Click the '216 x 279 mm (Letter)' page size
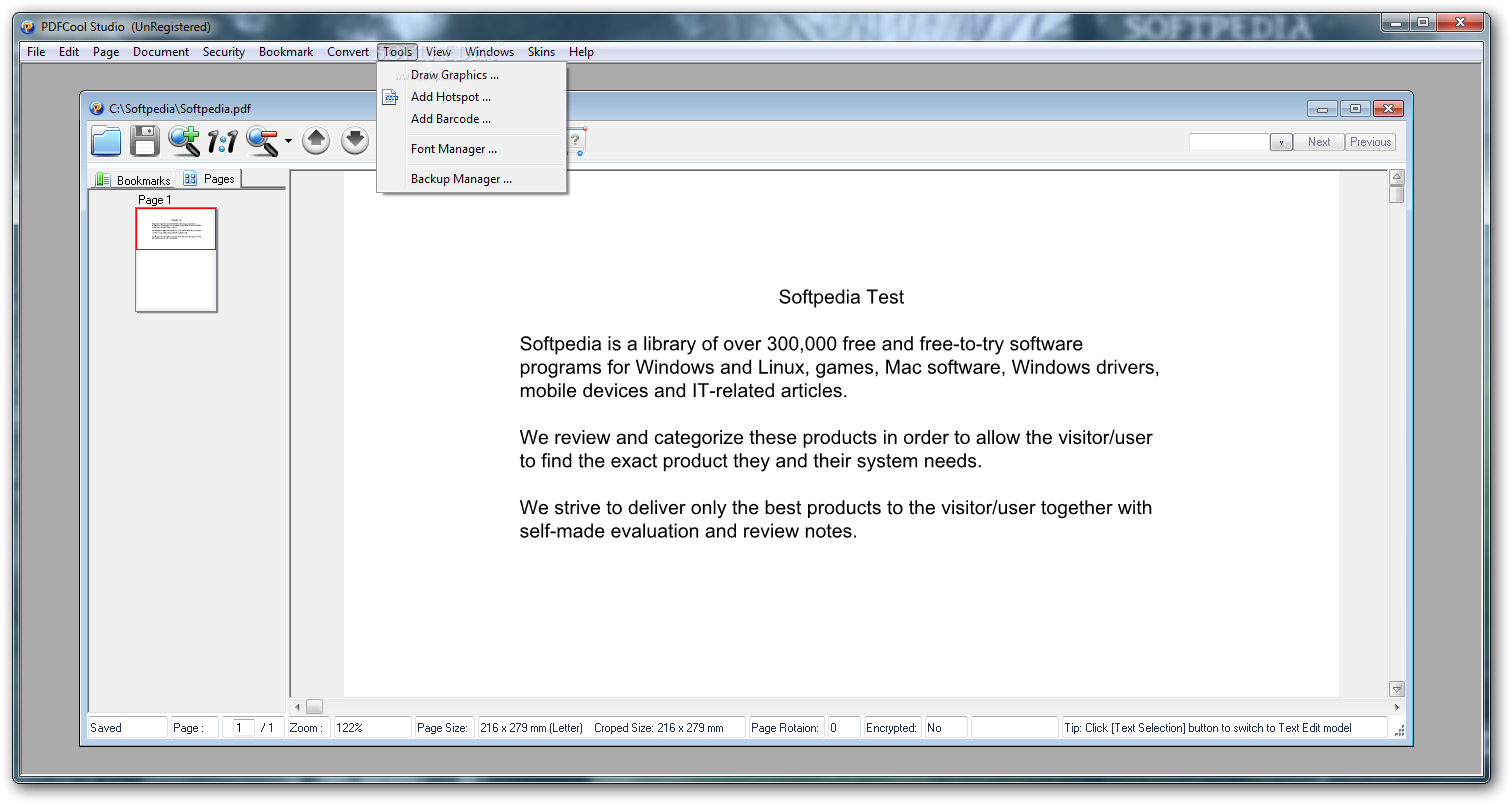 (x=531, y=728)
